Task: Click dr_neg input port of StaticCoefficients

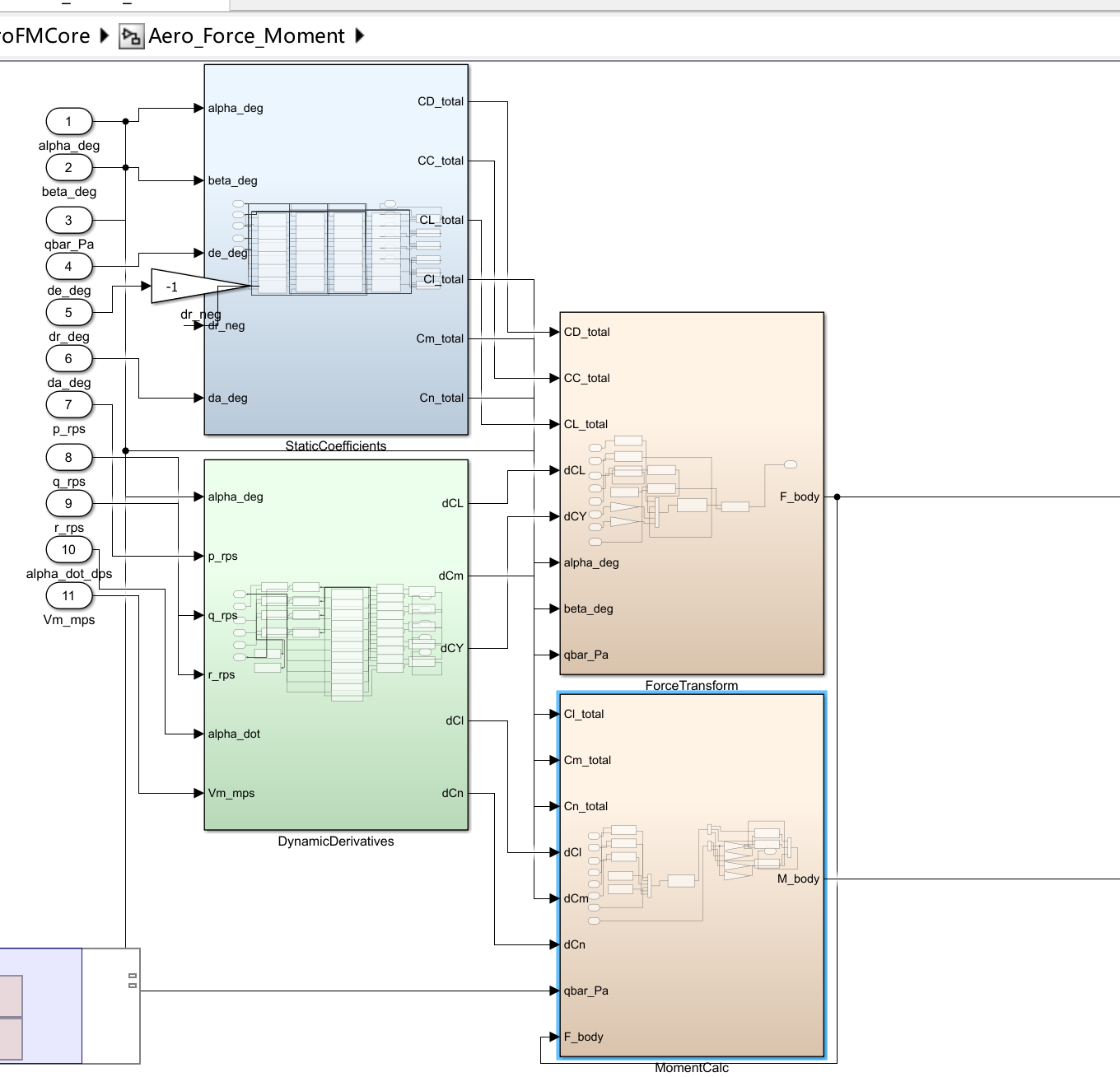Action: tap(226, 326)
